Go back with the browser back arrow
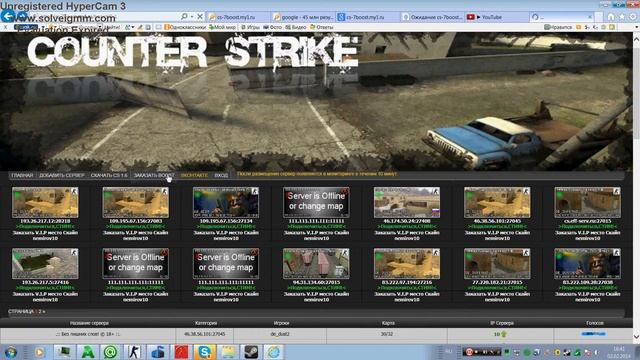This screenshot has width=640, height=360. [8, 17]
